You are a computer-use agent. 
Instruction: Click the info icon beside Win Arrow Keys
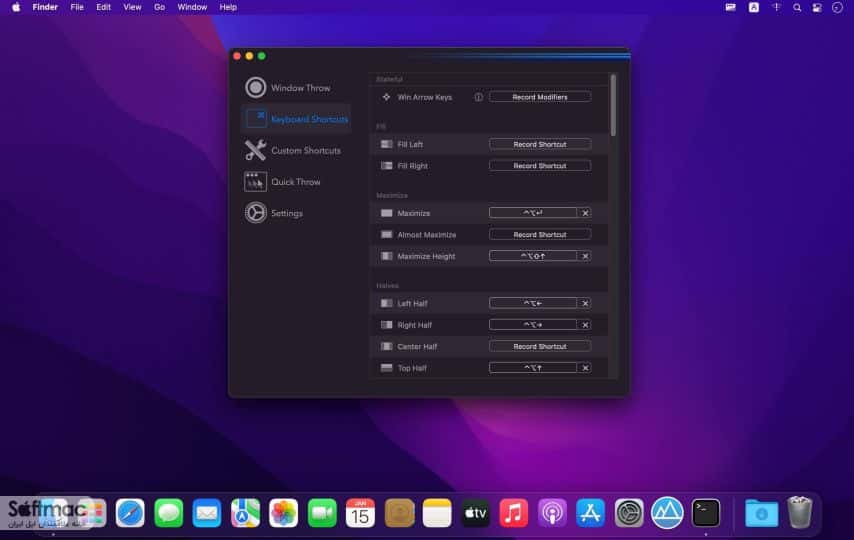[x=478, y=97]
